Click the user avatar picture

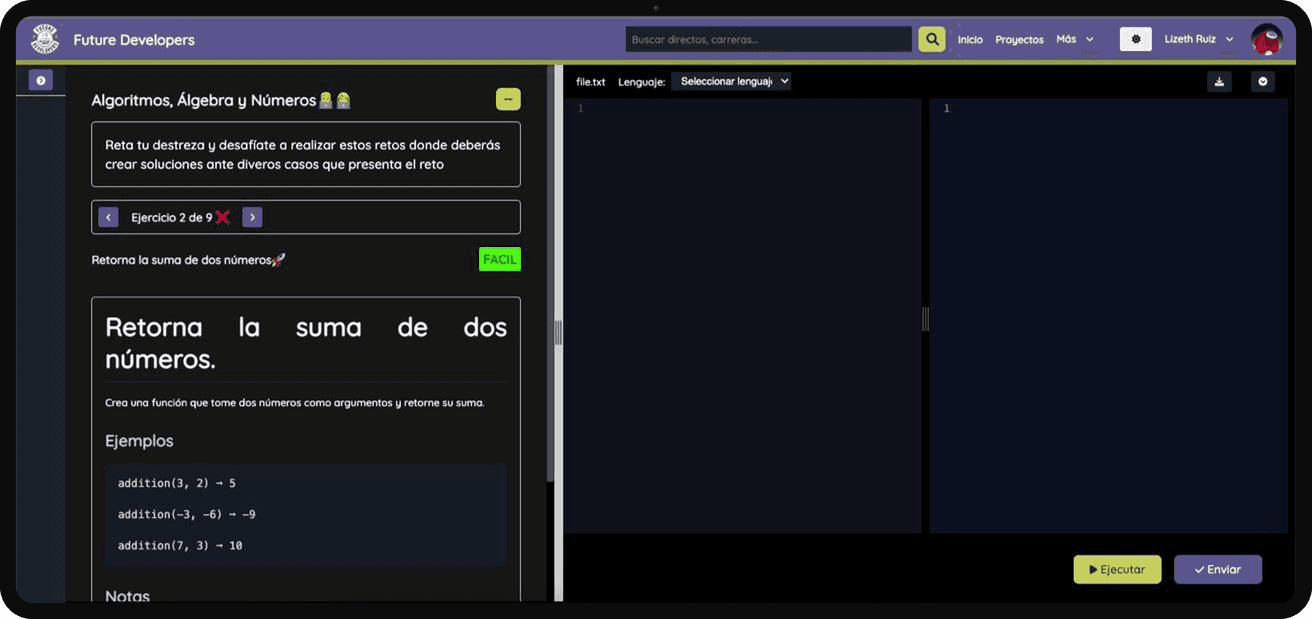[x=1266, y=39]
